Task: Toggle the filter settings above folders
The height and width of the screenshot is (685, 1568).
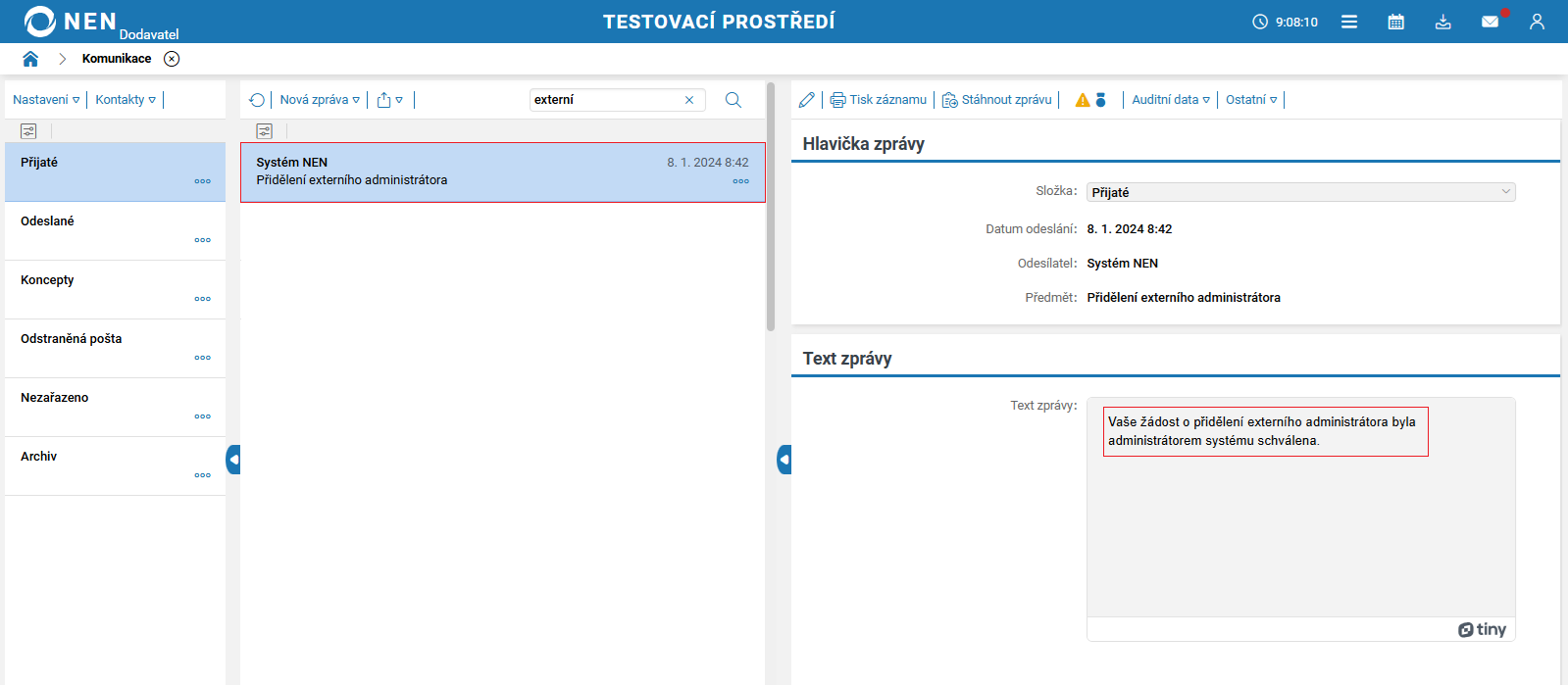Action: 28,131
